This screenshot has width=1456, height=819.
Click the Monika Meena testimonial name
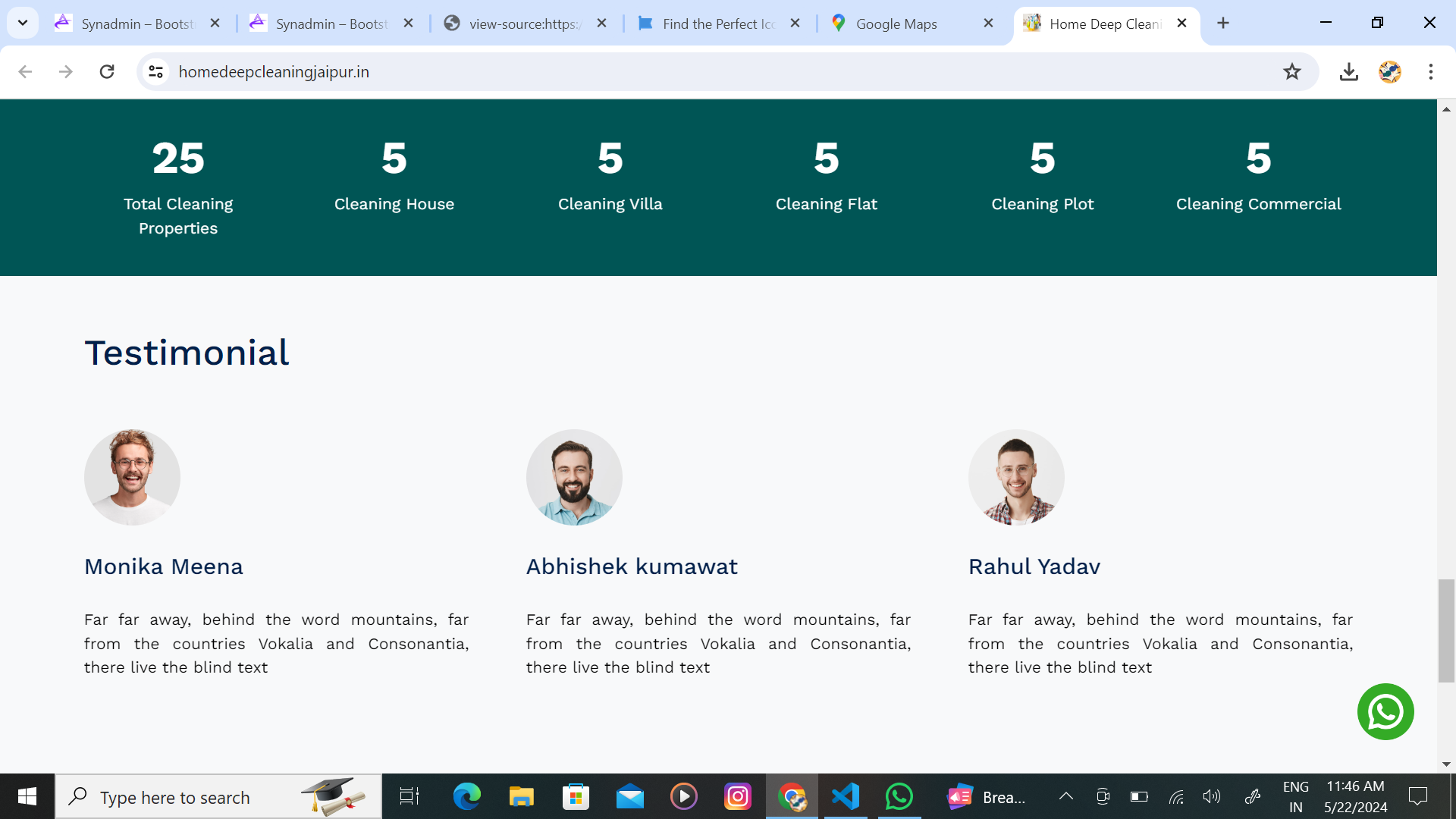(164, 566)
